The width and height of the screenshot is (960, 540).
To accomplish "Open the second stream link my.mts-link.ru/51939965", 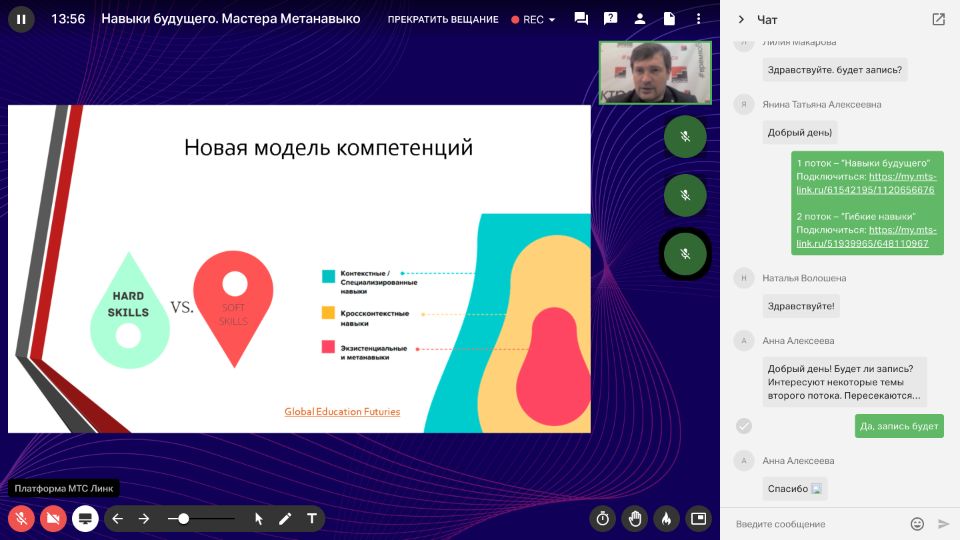I will tap(866, 236).
